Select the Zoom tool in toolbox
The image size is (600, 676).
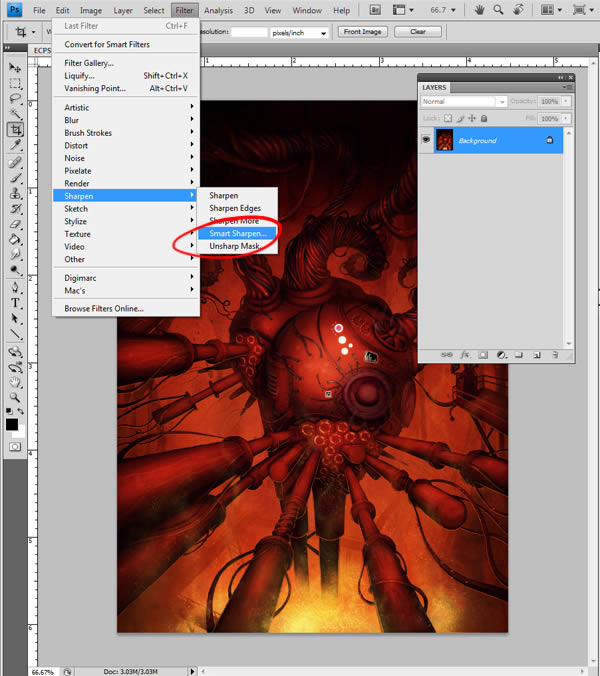coord(15,397)
